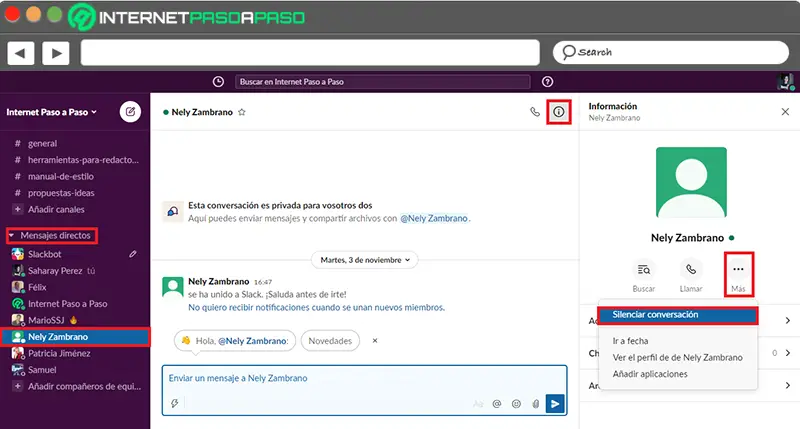800x429 pixels.
Task: Attach a file with the paperclip icon
Action: (x=536, y=404)
